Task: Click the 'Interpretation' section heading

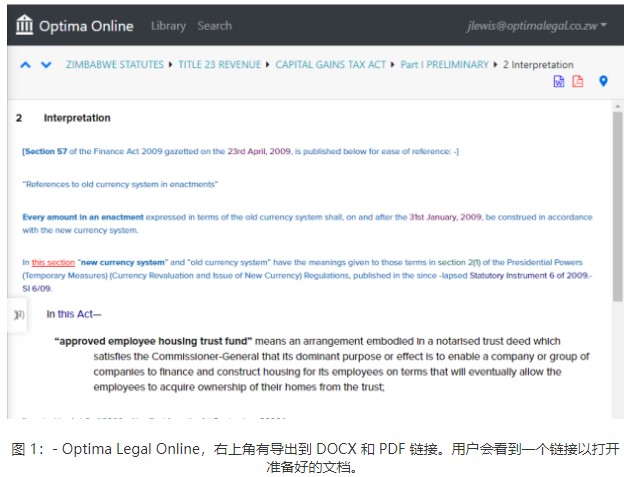Action: [77, 118]
